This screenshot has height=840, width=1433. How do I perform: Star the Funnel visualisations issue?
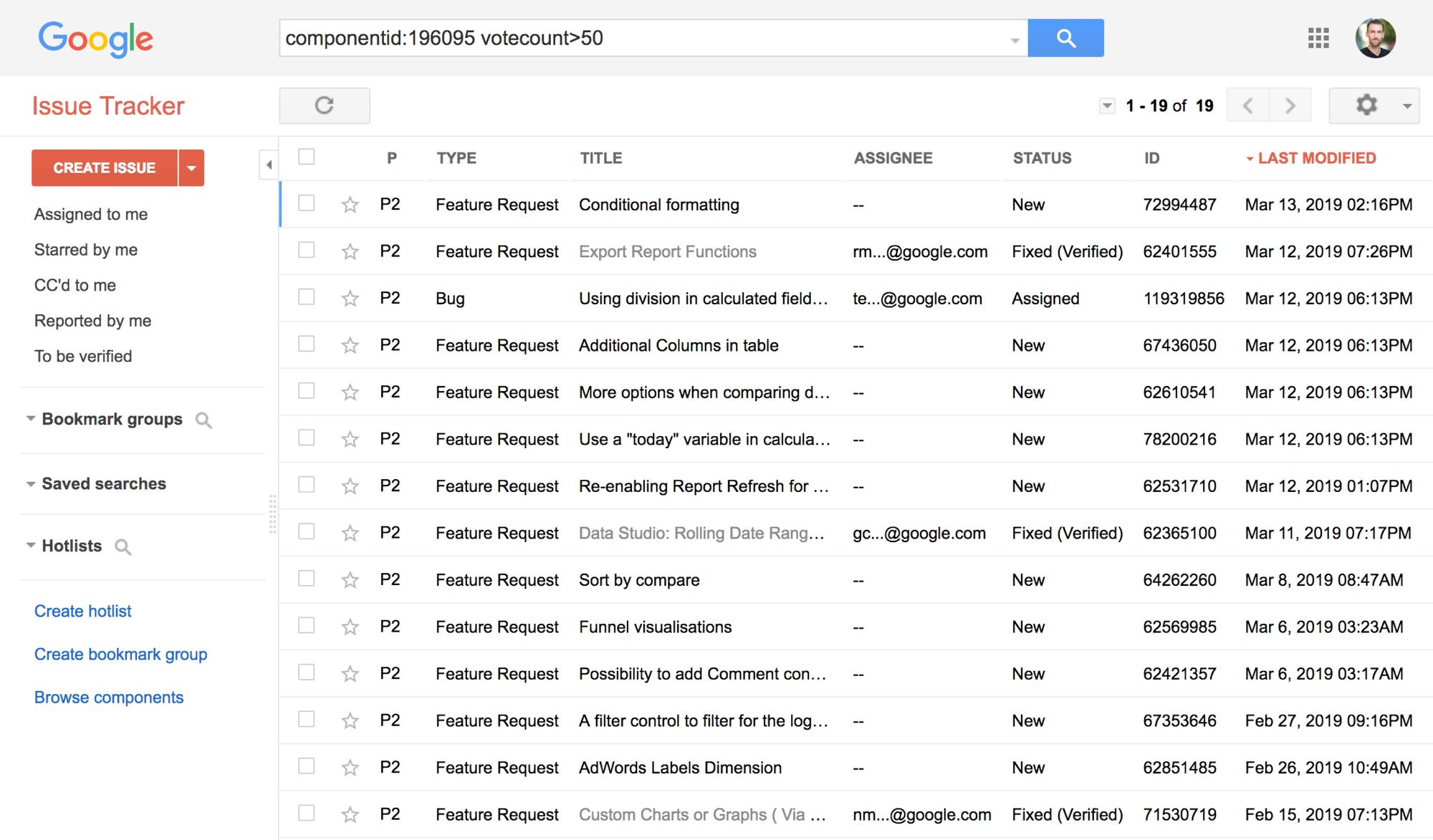click(350, 627)
